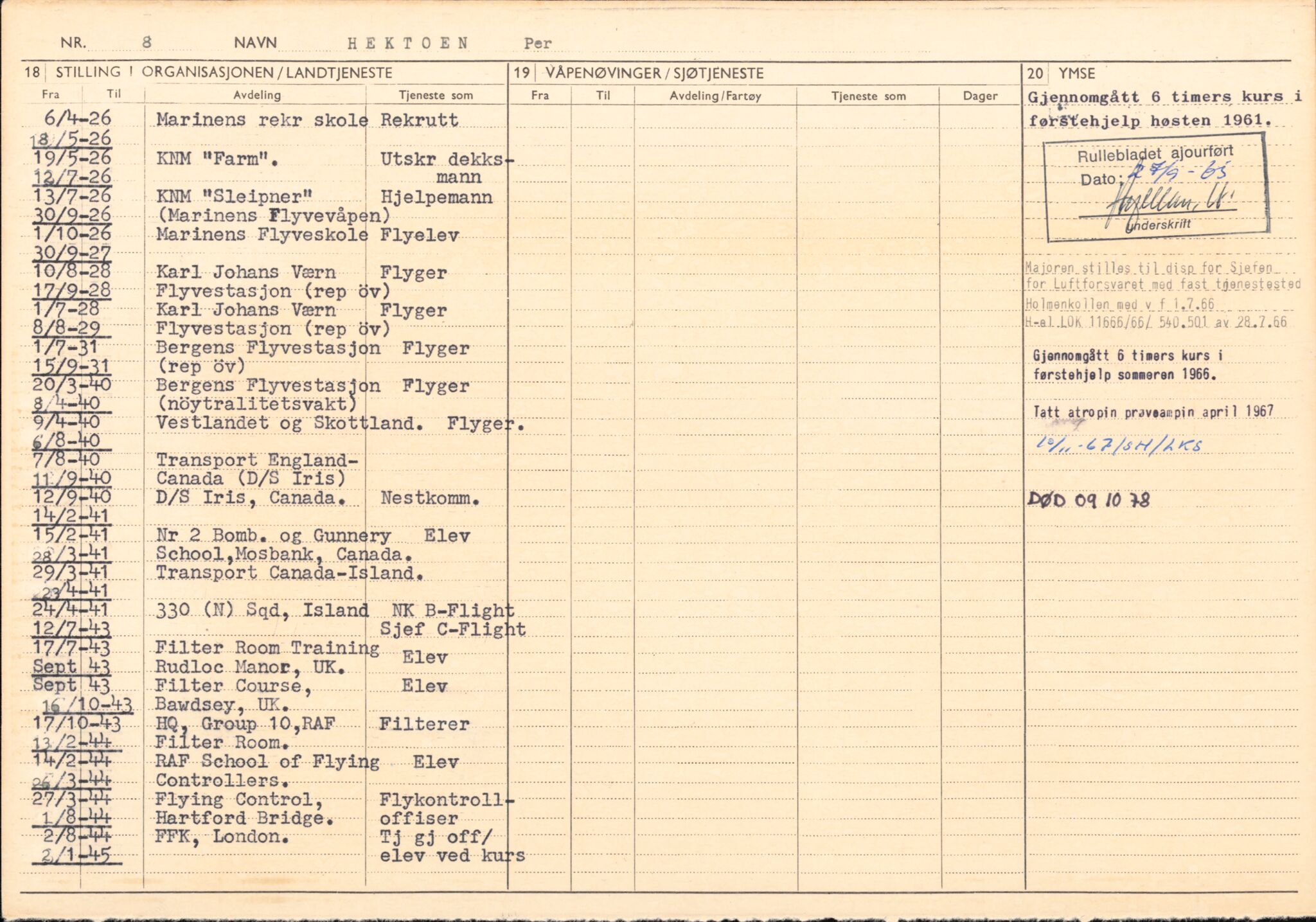1316x922 pixels.
Task: Select the entry Marinens rekr skole
Action: [262, 120]
